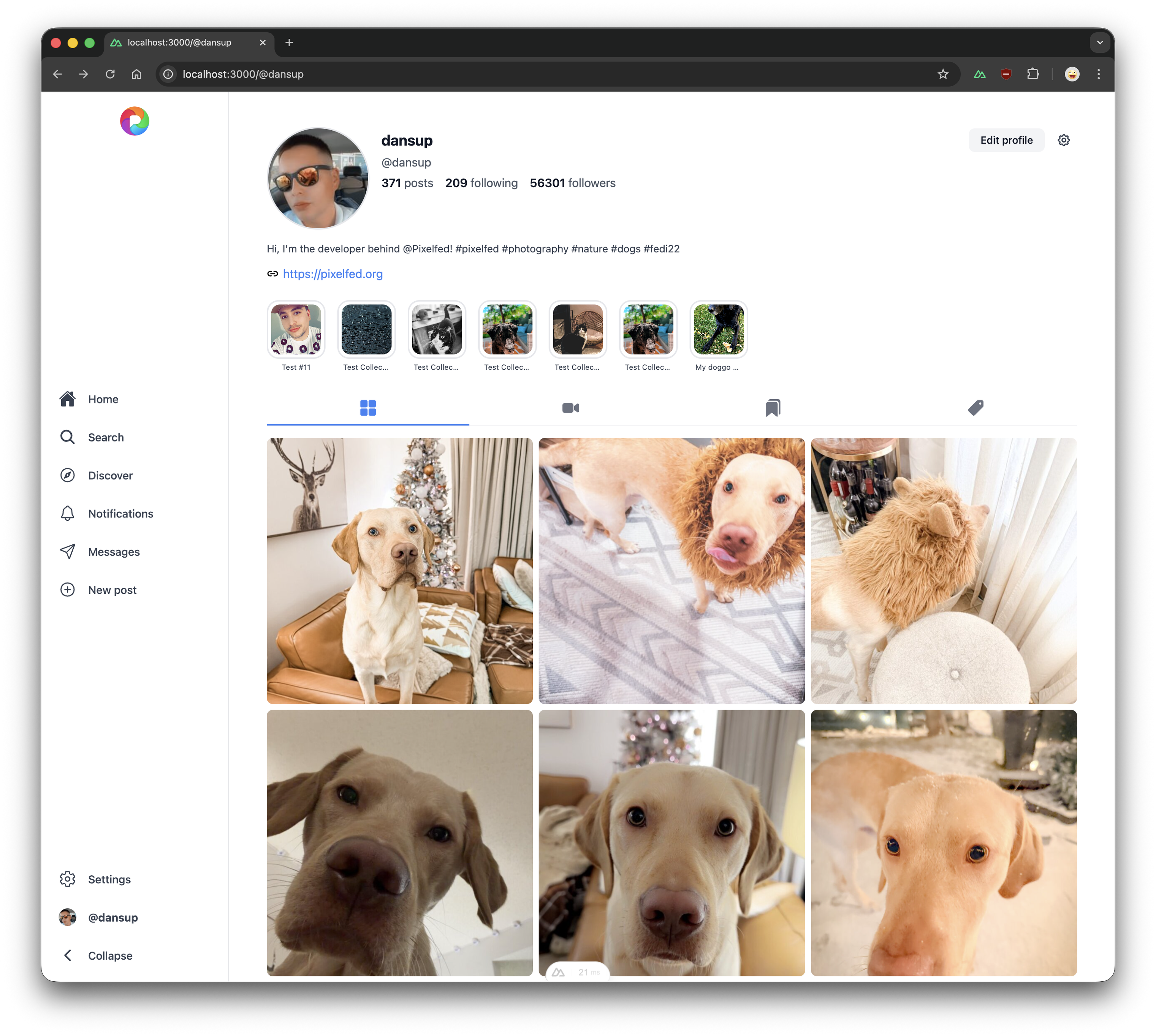Open the Test #11 collection

(x=296, y=330)
